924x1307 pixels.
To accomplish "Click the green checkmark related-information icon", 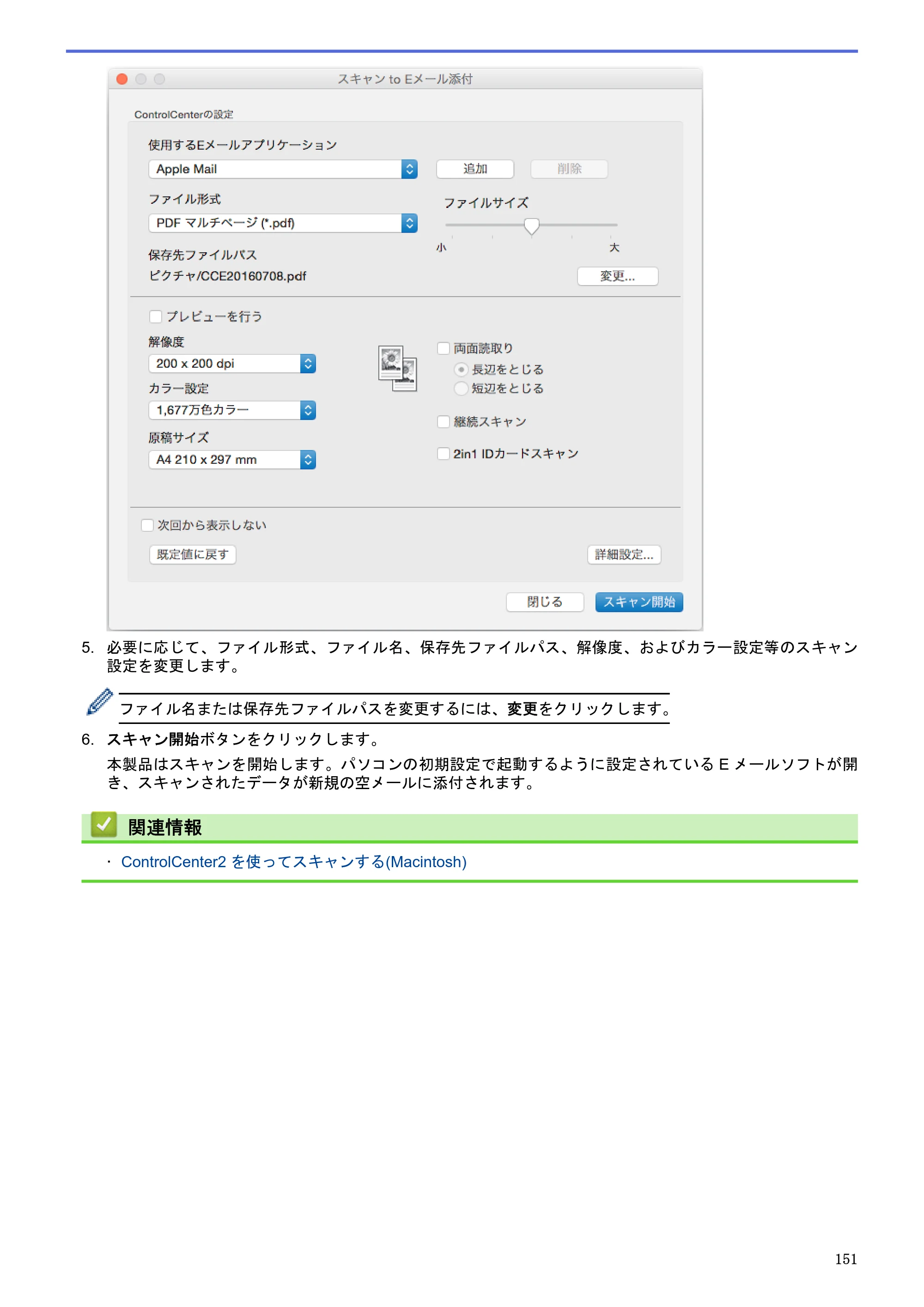I will [103, 825].
